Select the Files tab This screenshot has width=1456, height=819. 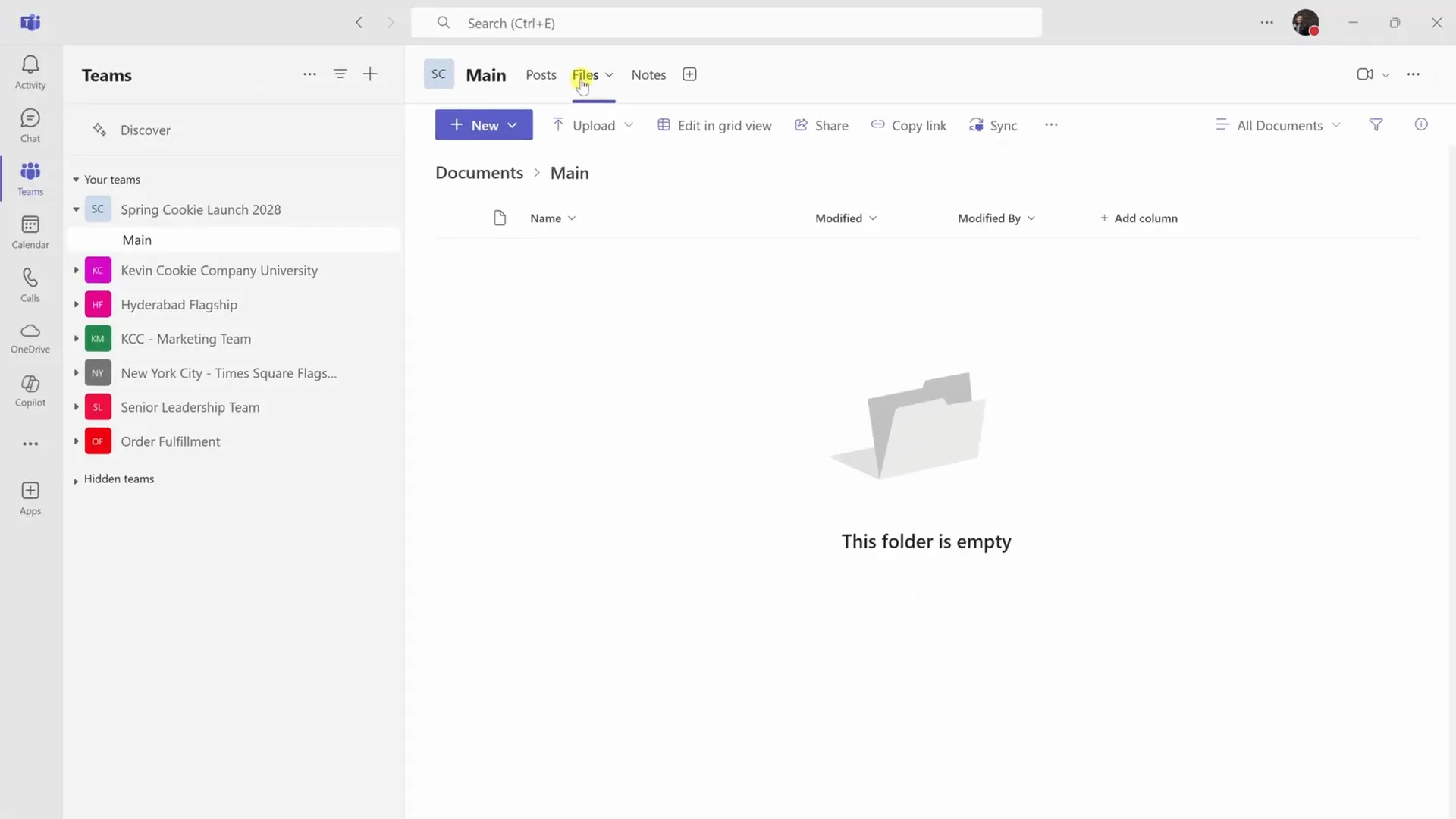click(585, 75)
